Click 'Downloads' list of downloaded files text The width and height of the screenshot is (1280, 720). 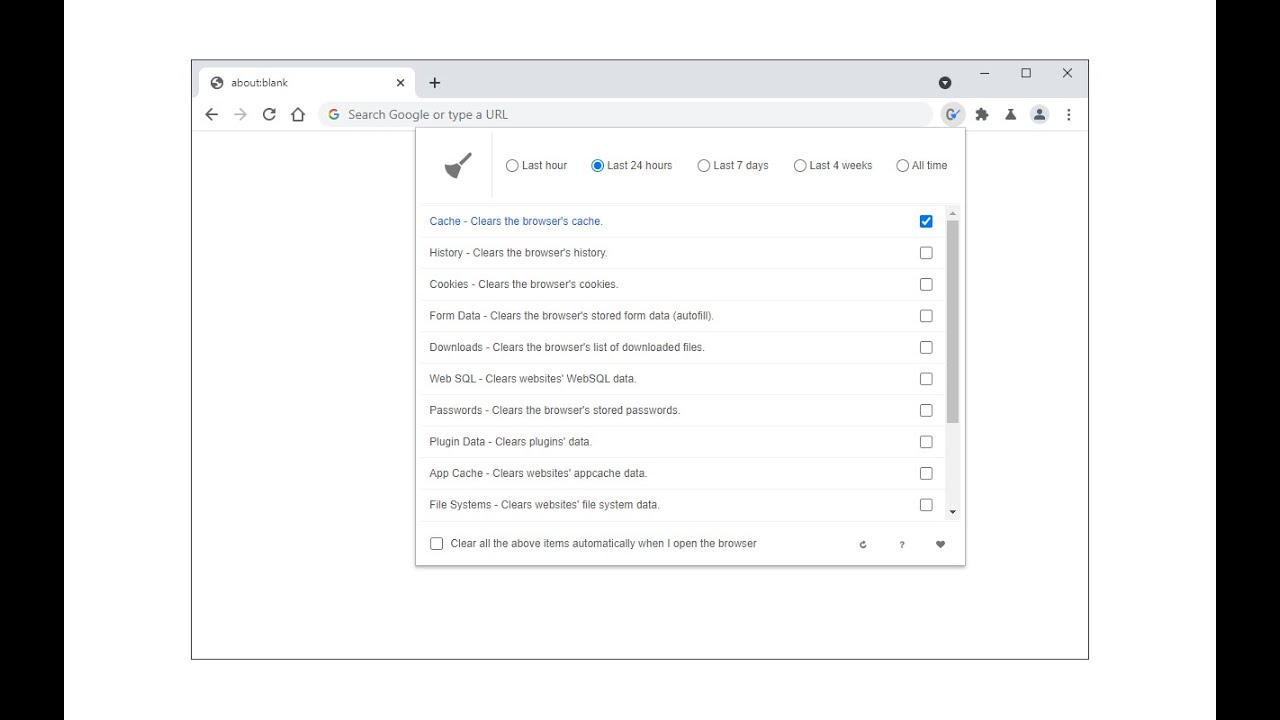(567, 348)
